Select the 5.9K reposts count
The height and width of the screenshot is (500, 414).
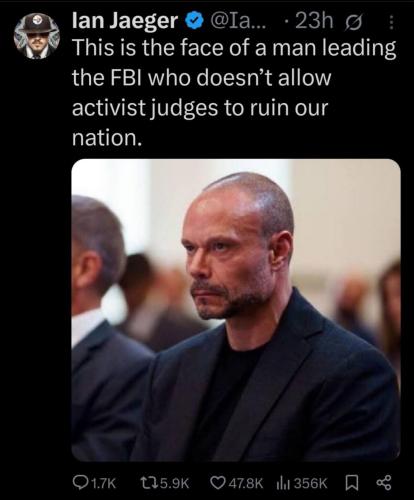tap(173, 483)
